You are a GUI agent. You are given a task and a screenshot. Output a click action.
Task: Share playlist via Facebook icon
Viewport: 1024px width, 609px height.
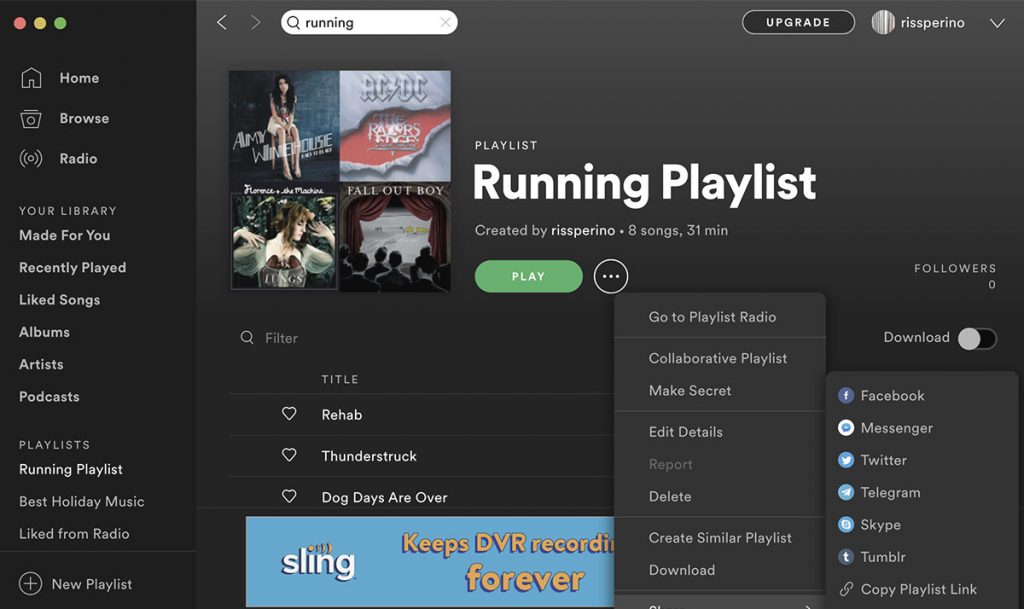846,396
